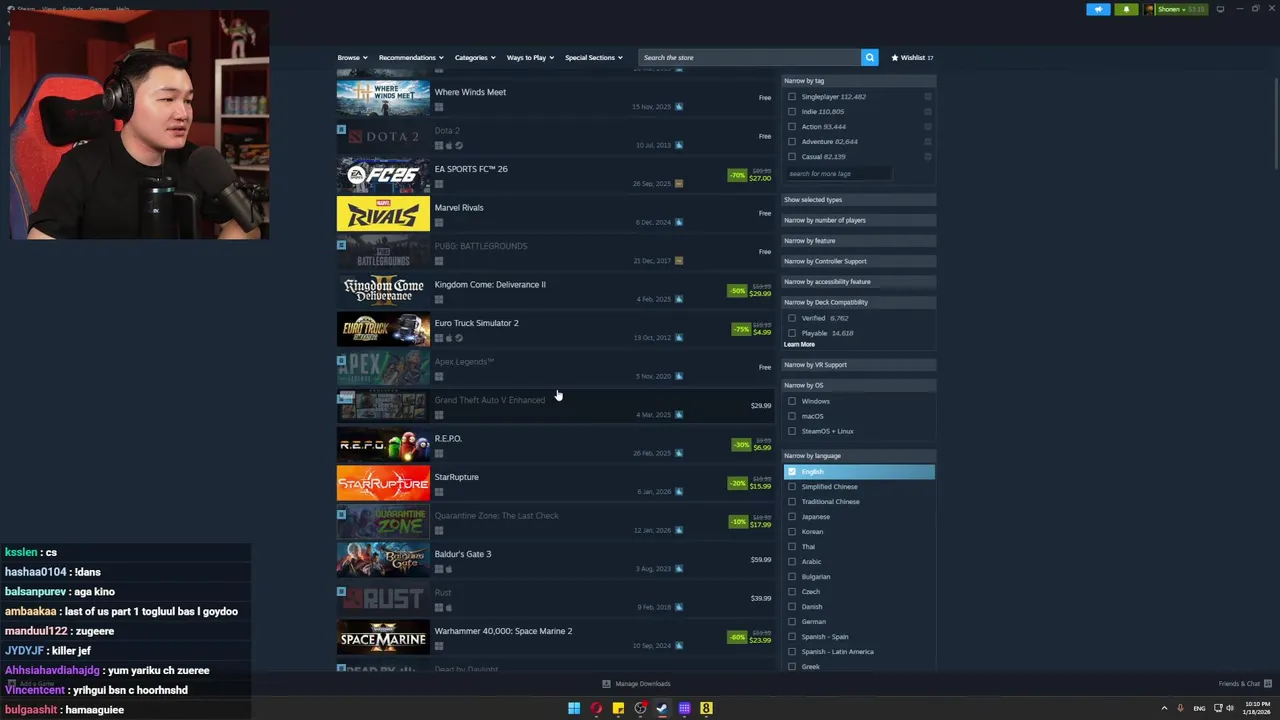Open the Windows Start menu
The width and height of the screenshot is (1280, 720).
coord(574,708)
